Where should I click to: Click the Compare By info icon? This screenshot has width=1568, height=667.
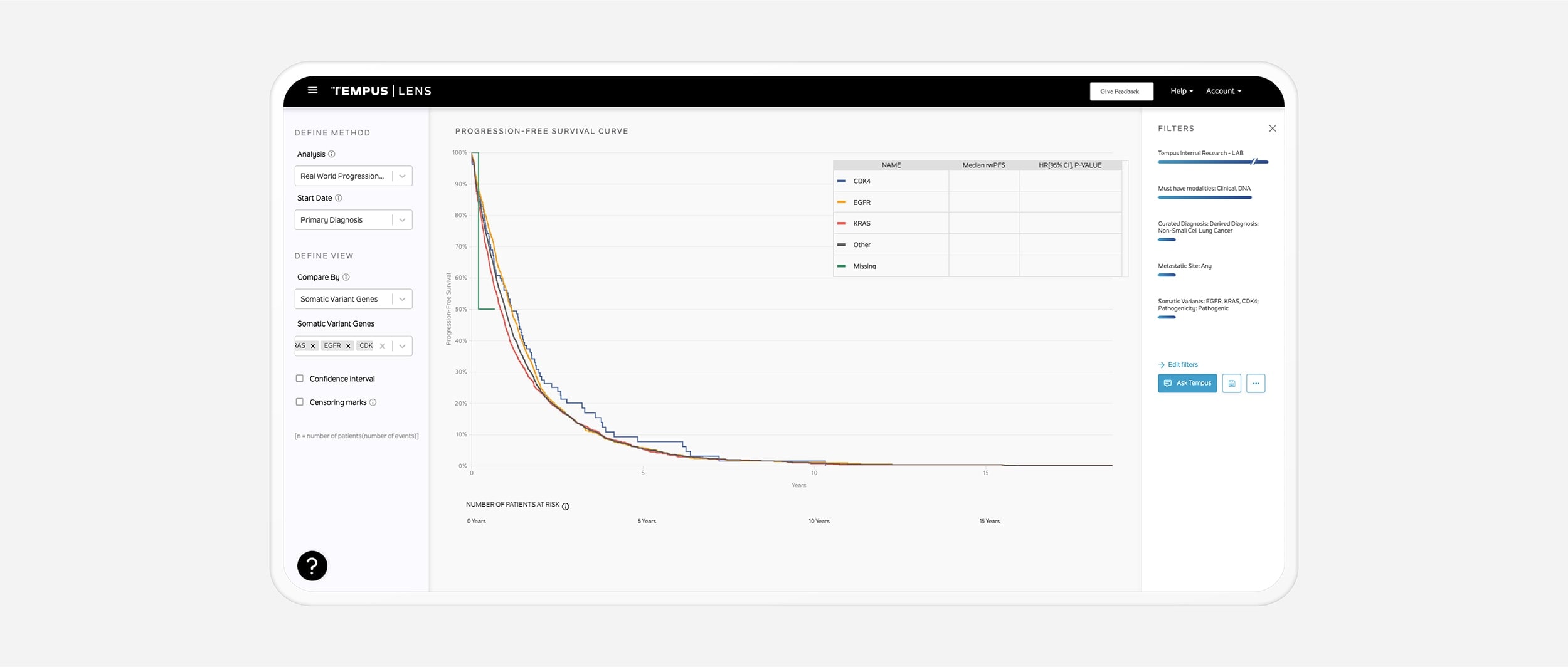346,277
